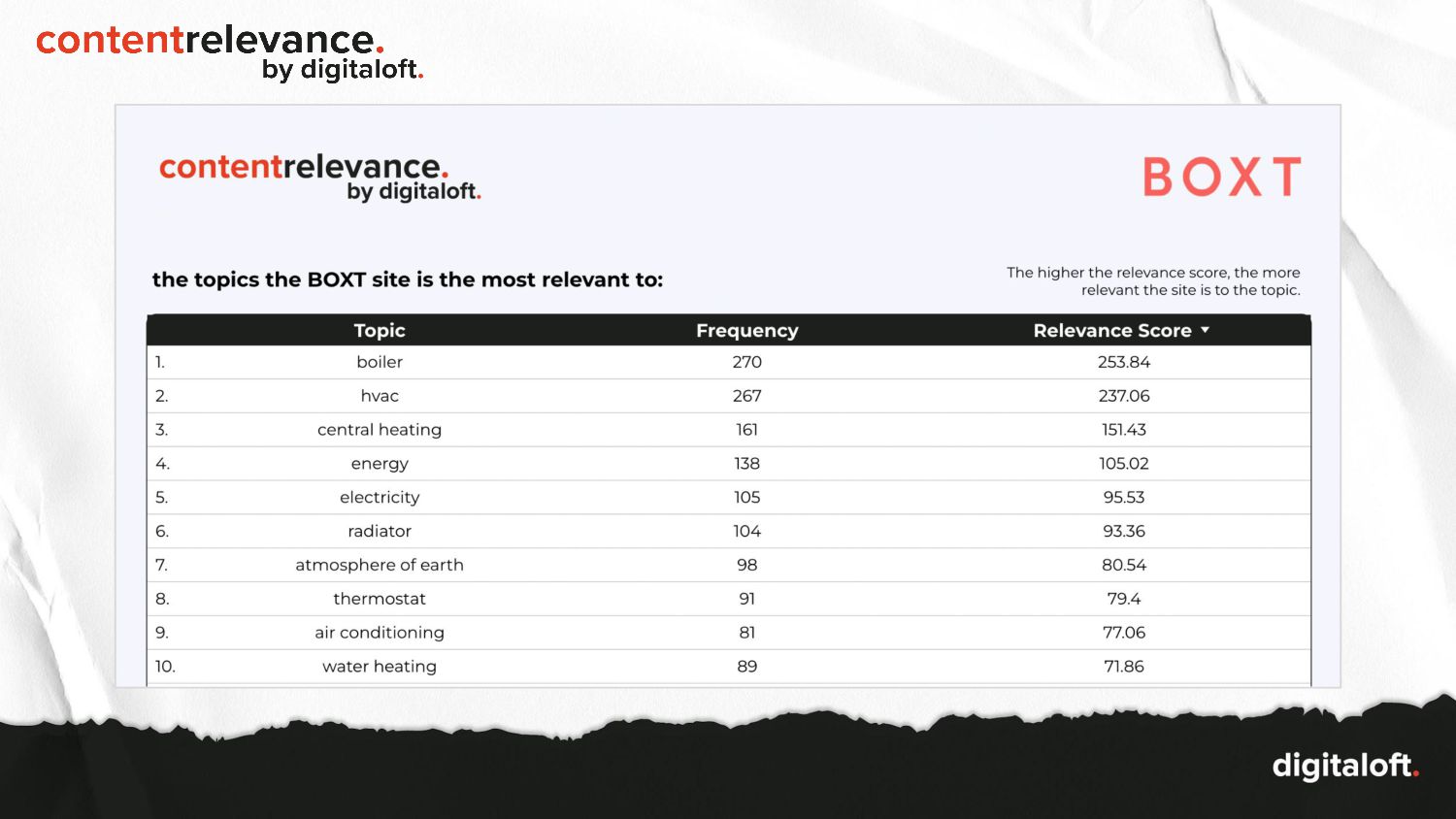
Task: Select the 'energy' topic cell
Action: (x=380, y=464)
